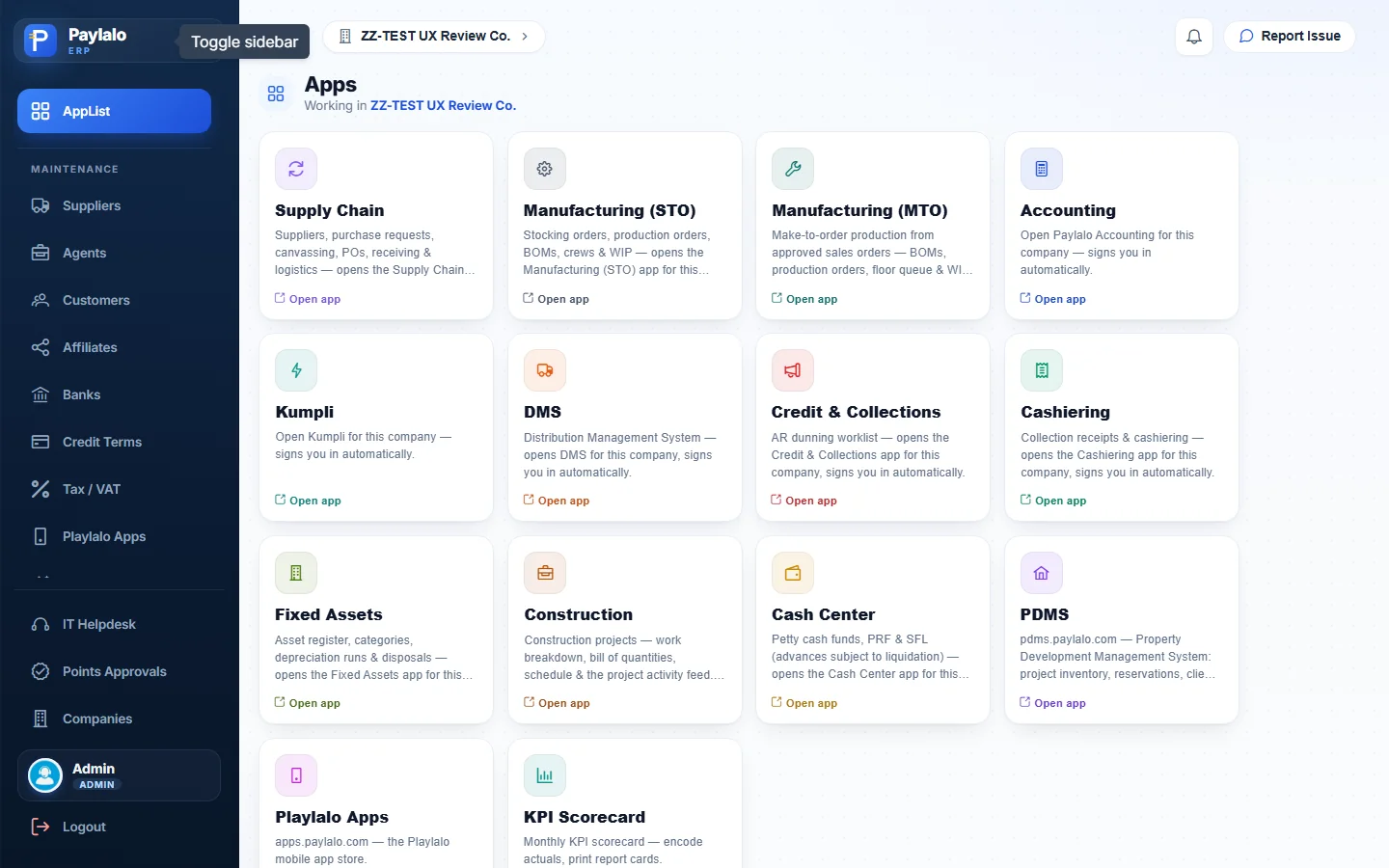The width and height of the screenshot is (1389, 868).
Task: Open Suppliers in the sidebar
Action: tap(114, 205)
